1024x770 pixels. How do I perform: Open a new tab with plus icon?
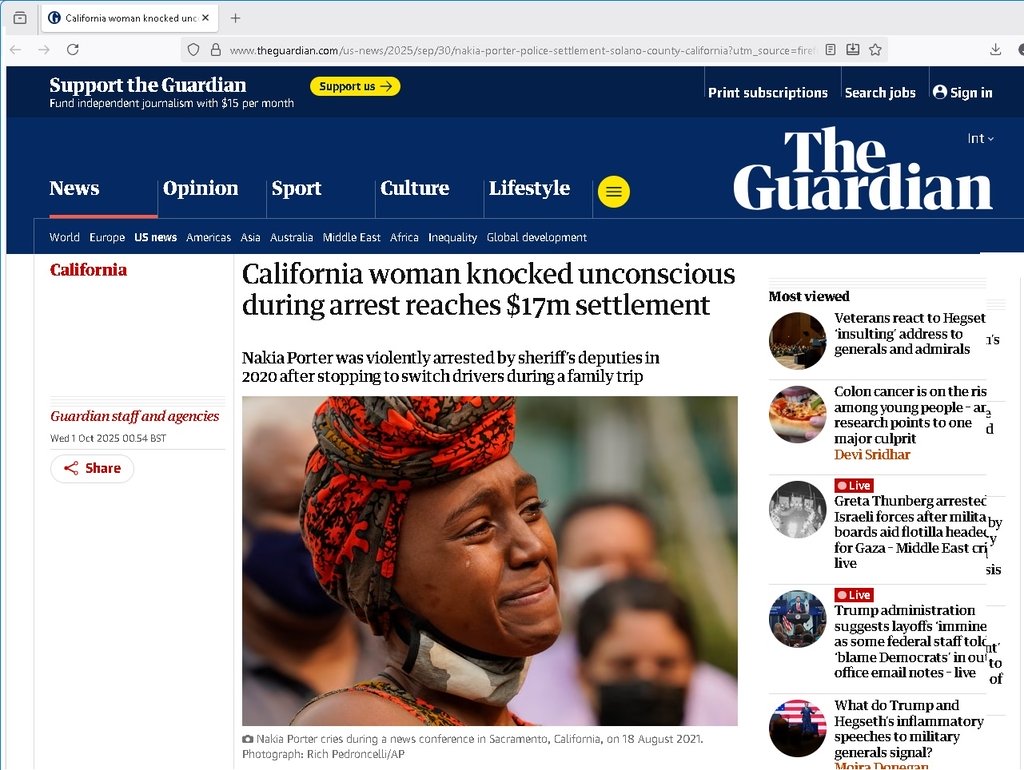click(235, 18)
